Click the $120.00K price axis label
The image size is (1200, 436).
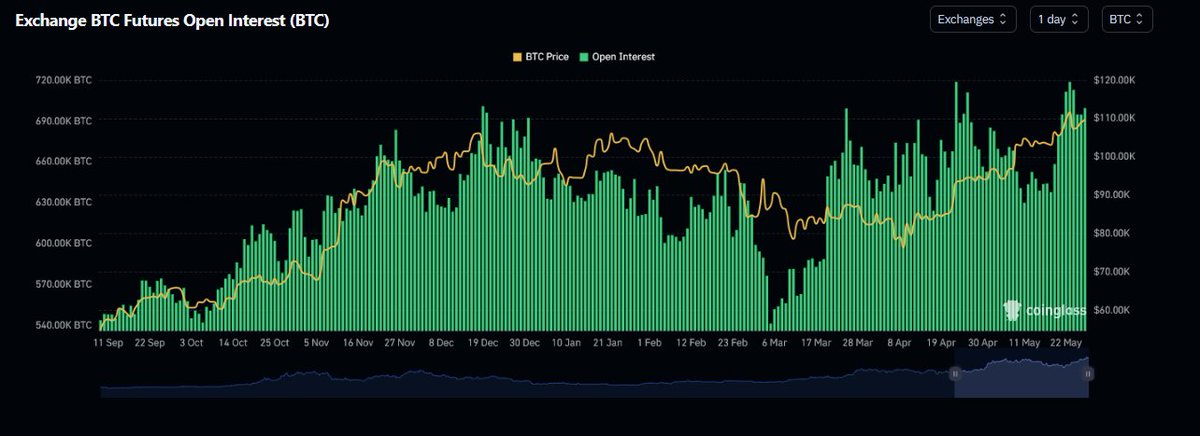(1114, 80)
